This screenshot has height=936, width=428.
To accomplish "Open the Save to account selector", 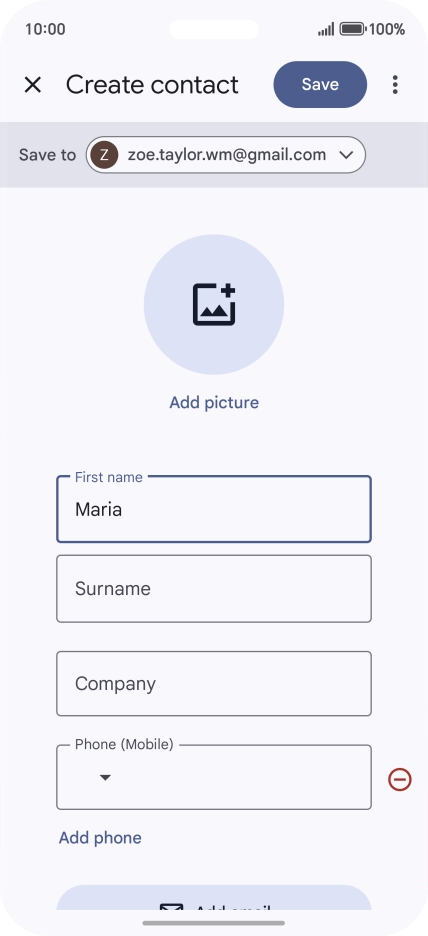I will pos(226,155).
